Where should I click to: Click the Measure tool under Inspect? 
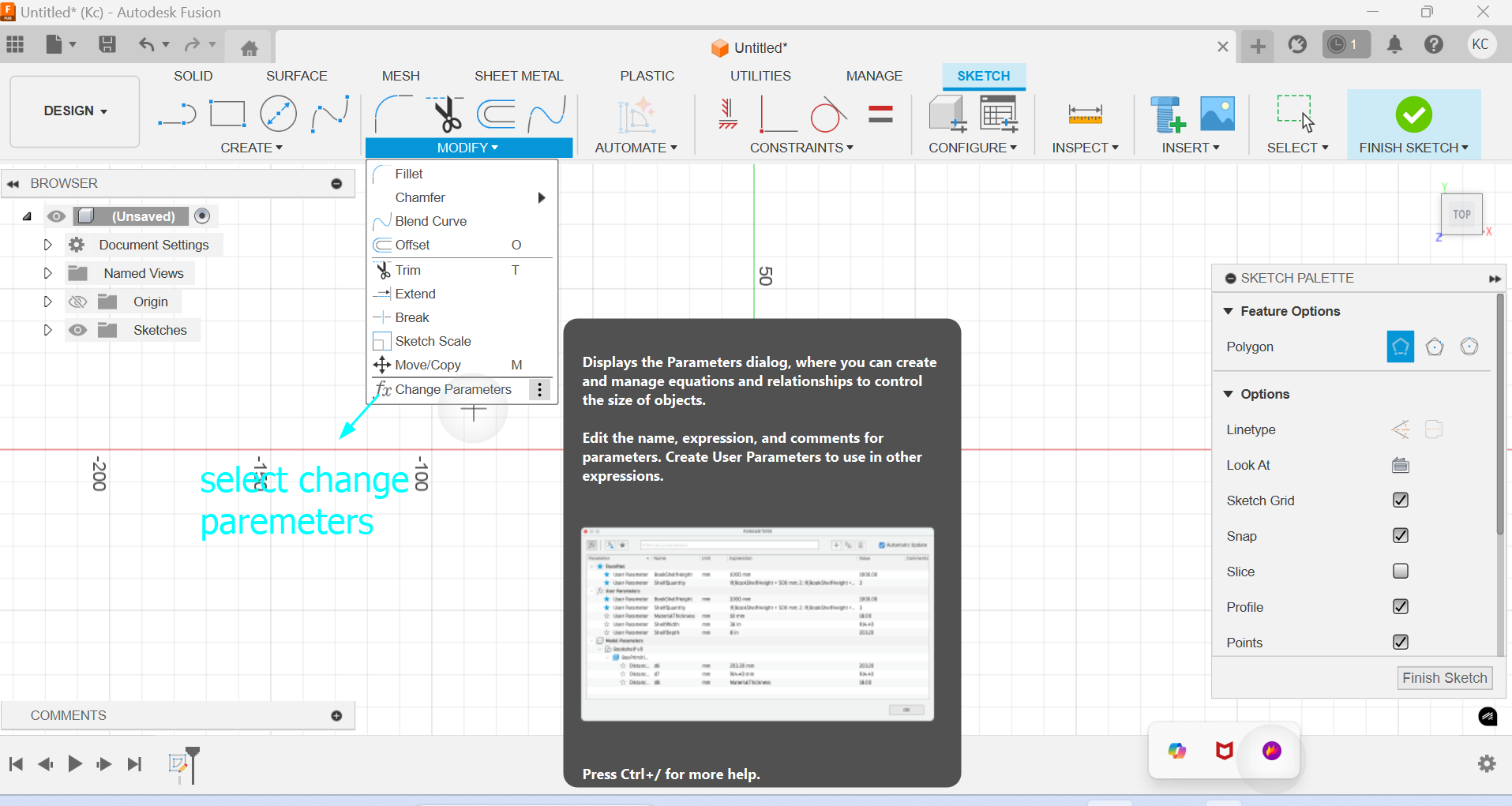point(1085,114)
